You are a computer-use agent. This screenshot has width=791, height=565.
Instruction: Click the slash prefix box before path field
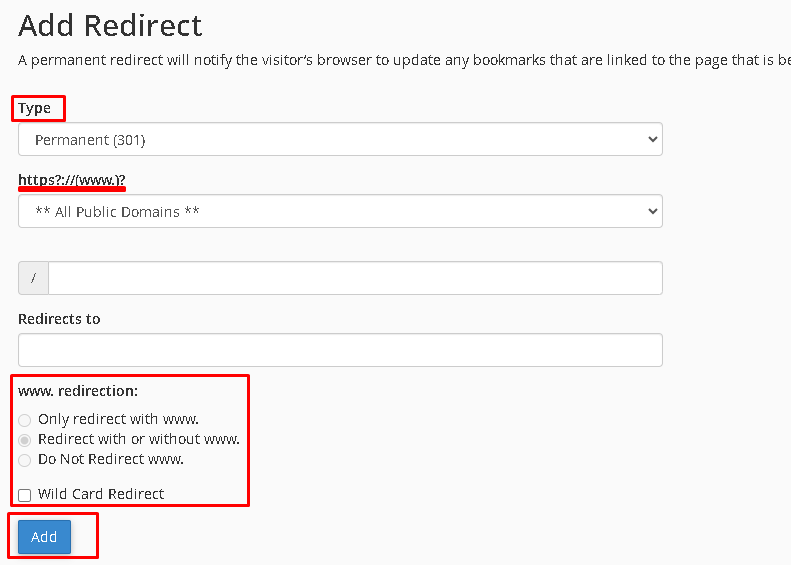tap(33, 278)
